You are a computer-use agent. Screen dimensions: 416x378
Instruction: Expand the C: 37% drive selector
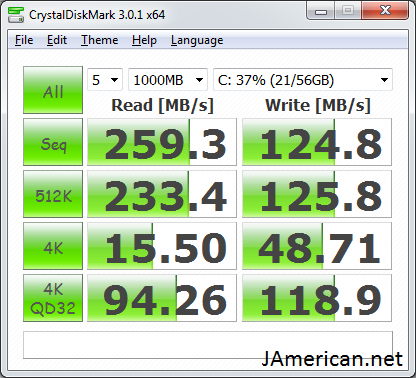point(303,80)
